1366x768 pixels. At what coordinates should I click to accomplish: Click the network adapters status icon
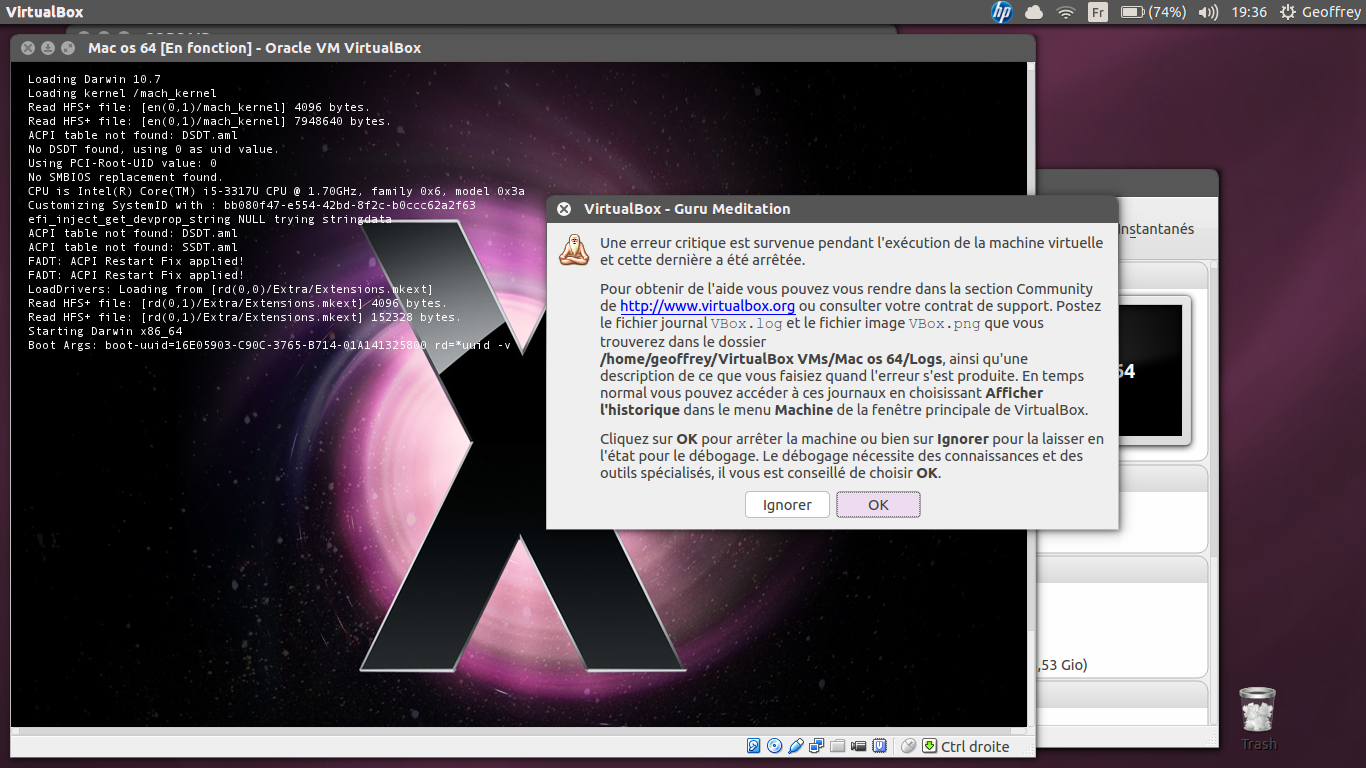(x=817, y=746)
